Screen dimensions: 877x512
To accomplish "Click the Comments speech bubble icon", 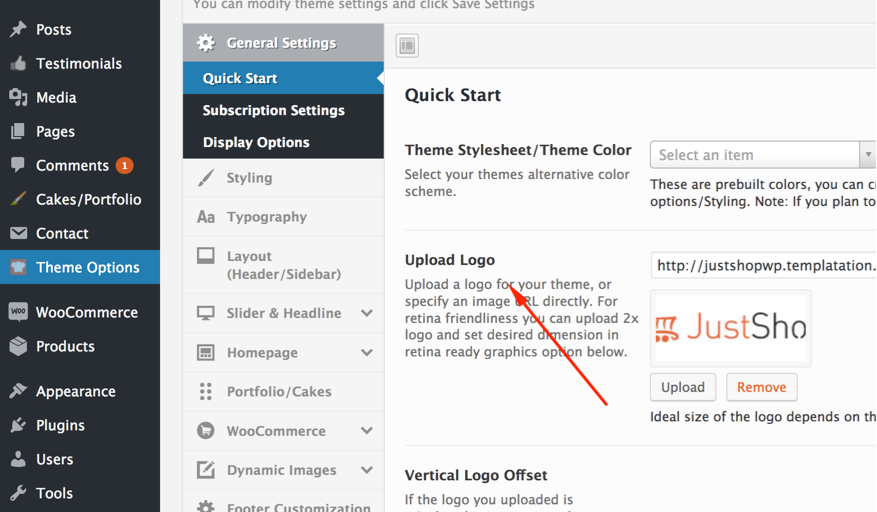I will pos(18,166).
